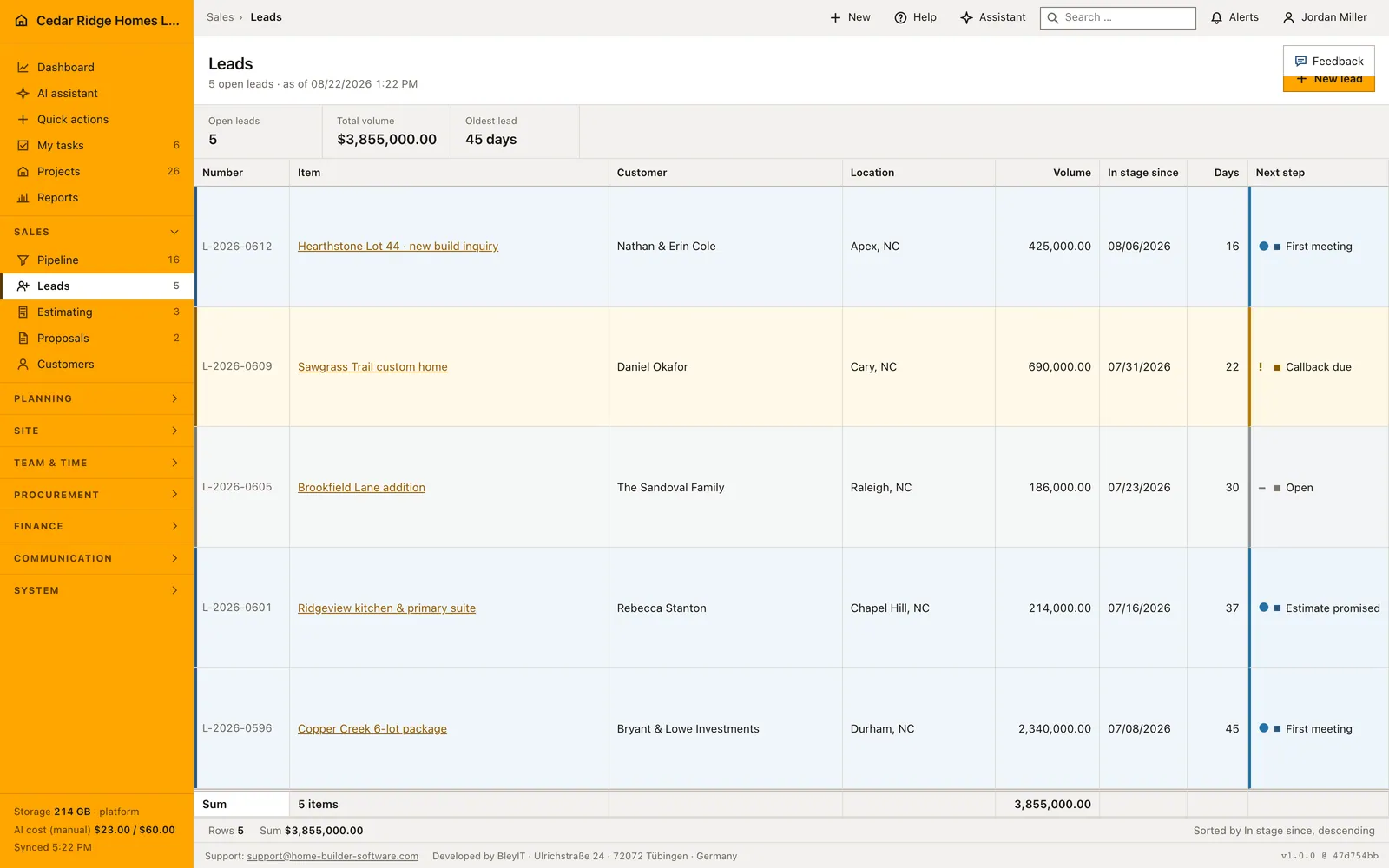Sort by the In stage since column header
The width and height of the screenshot is (1389, 868).
click(1142, 173)
